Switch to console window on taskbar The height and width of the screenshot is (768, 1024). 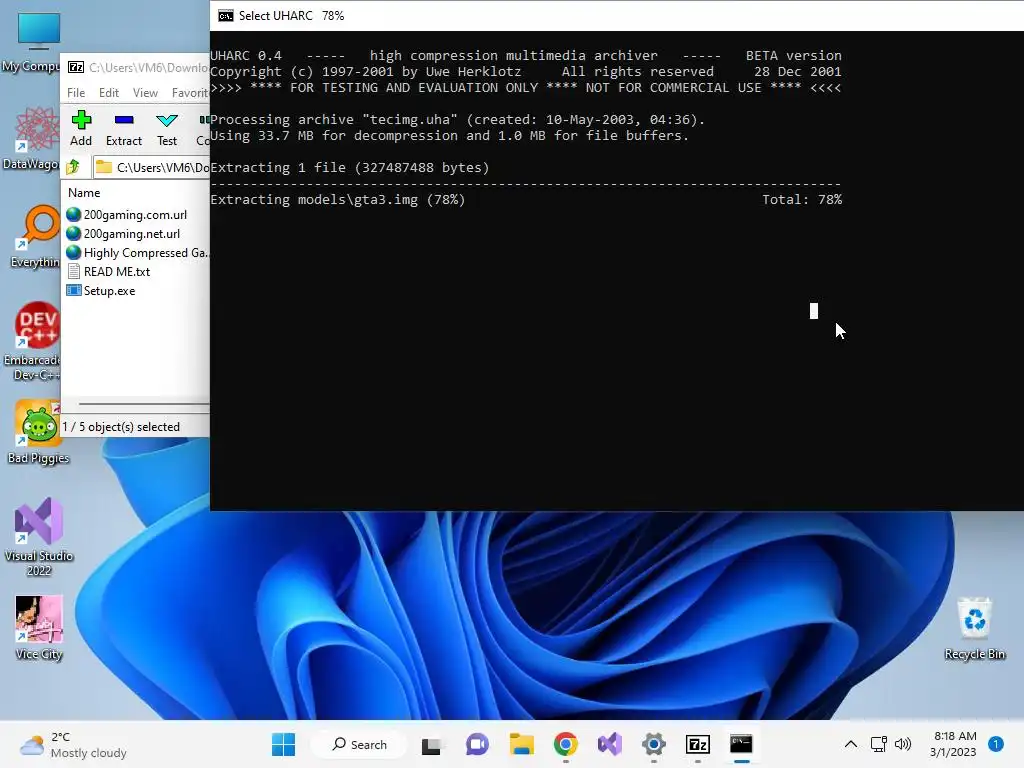[x=741, y=744]
